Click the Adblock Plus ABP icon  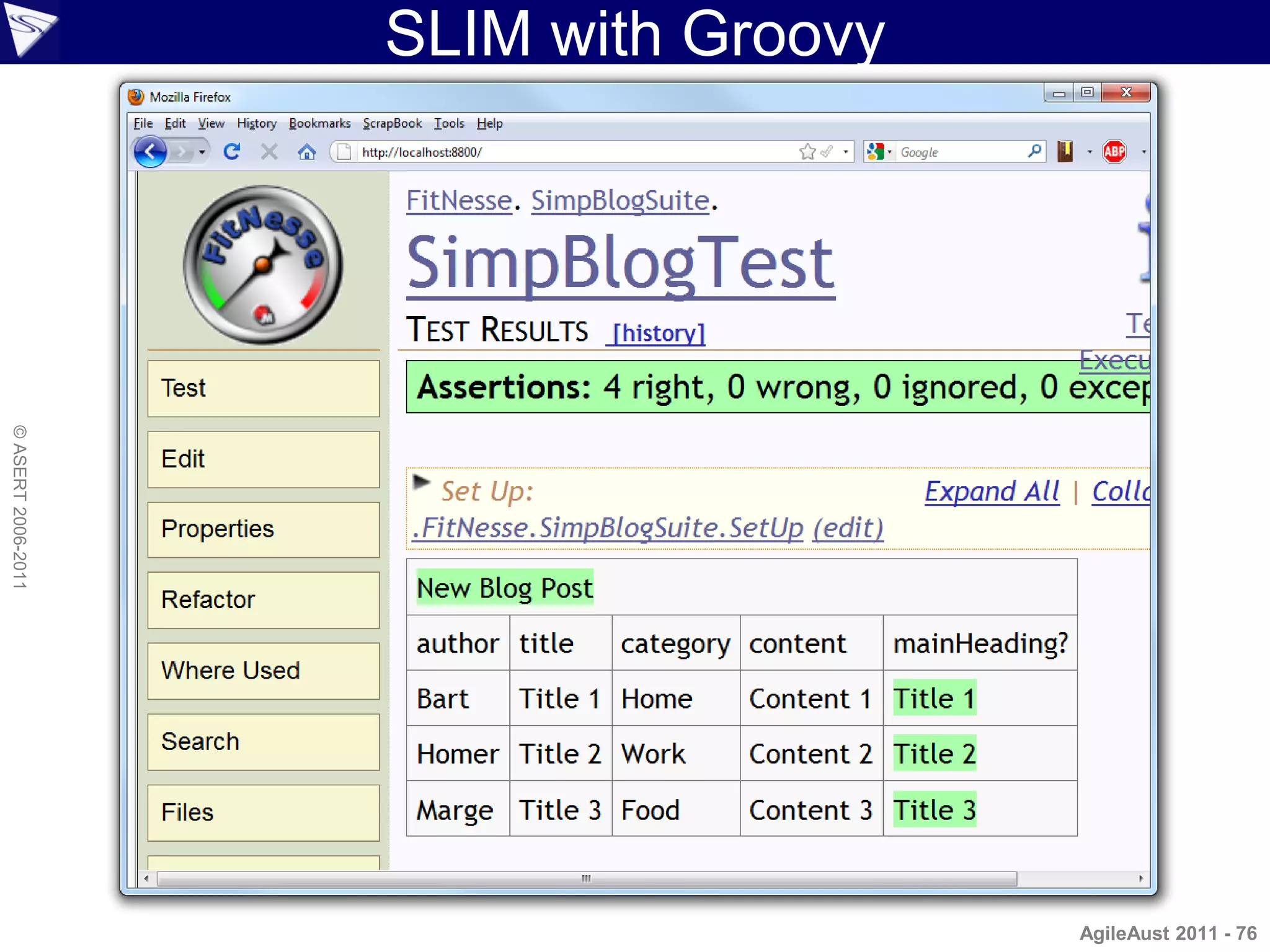[1114, 152]
